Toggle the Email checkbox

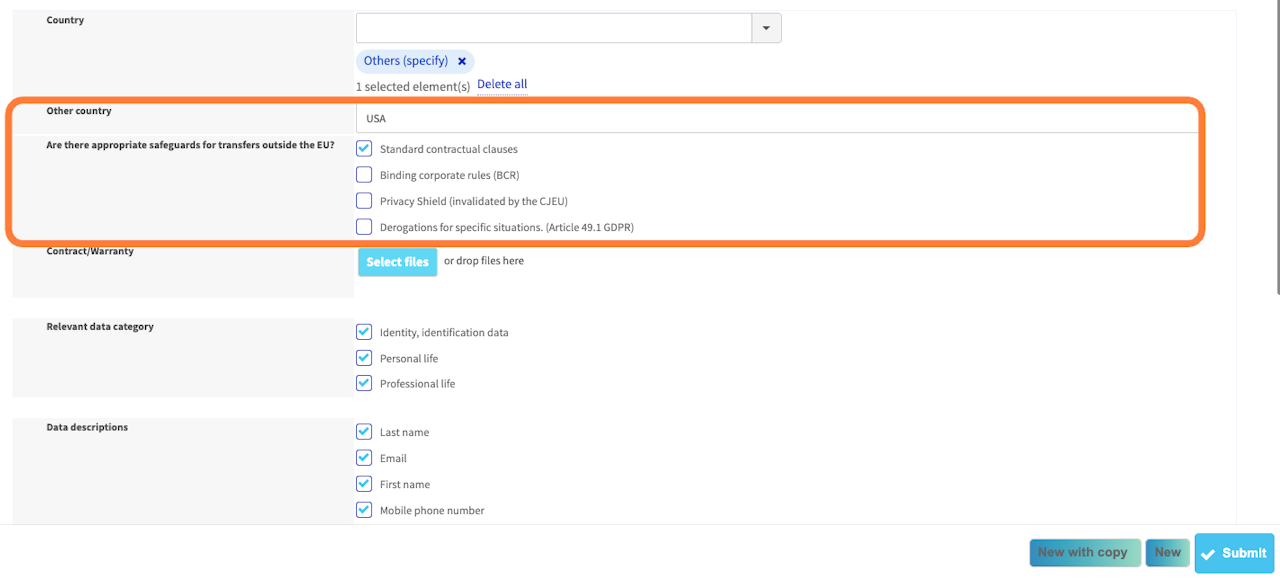point(364,458)
